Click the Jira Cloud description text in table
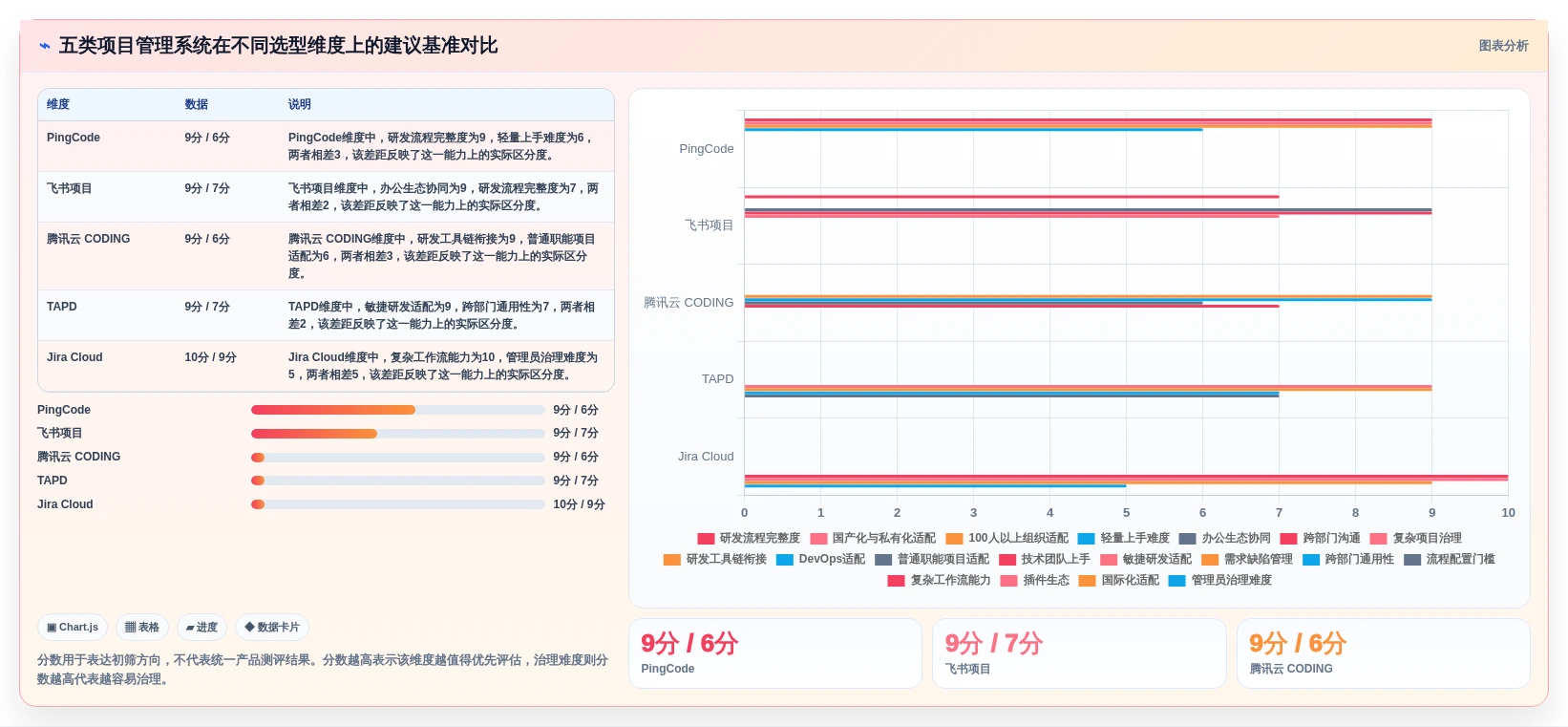 (443, 366)
